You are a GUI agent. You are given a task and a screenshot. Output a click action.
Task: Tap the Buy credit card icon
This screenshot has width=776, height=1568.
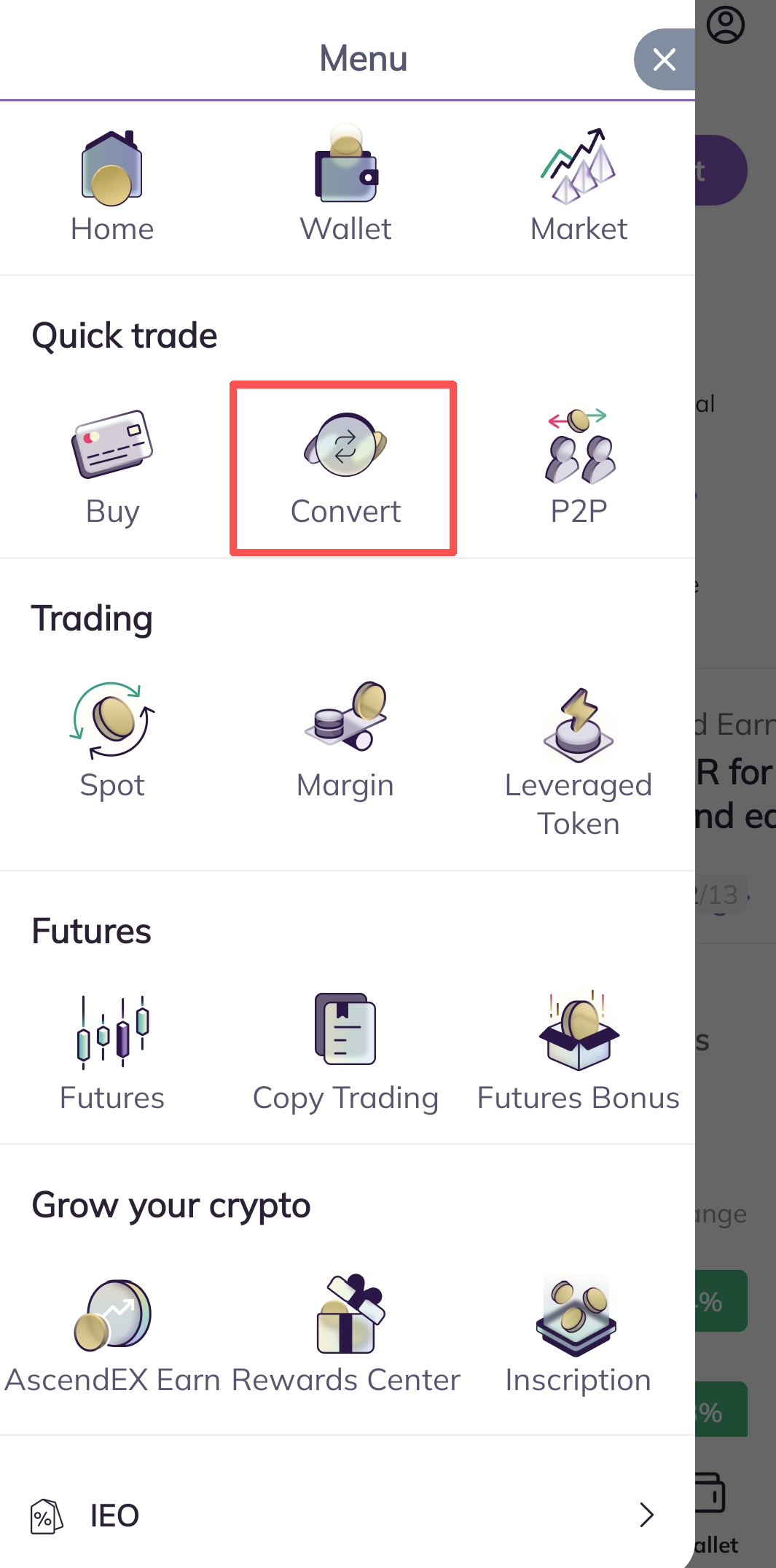pyautogui.click(x=112, y=444)
